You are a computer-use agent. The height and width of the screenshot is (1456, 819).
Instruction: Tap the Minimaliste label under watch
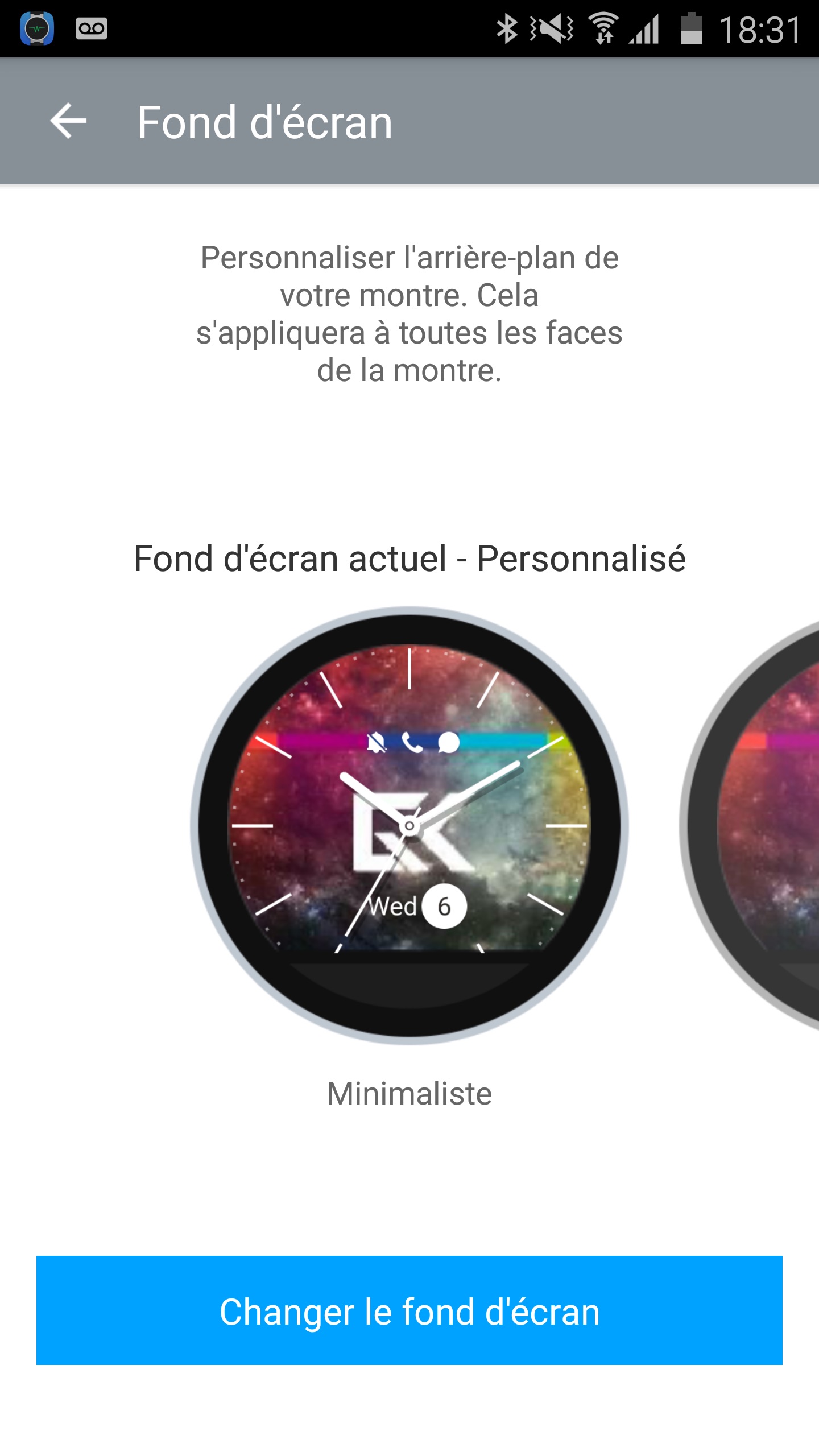click(409, 1093)
